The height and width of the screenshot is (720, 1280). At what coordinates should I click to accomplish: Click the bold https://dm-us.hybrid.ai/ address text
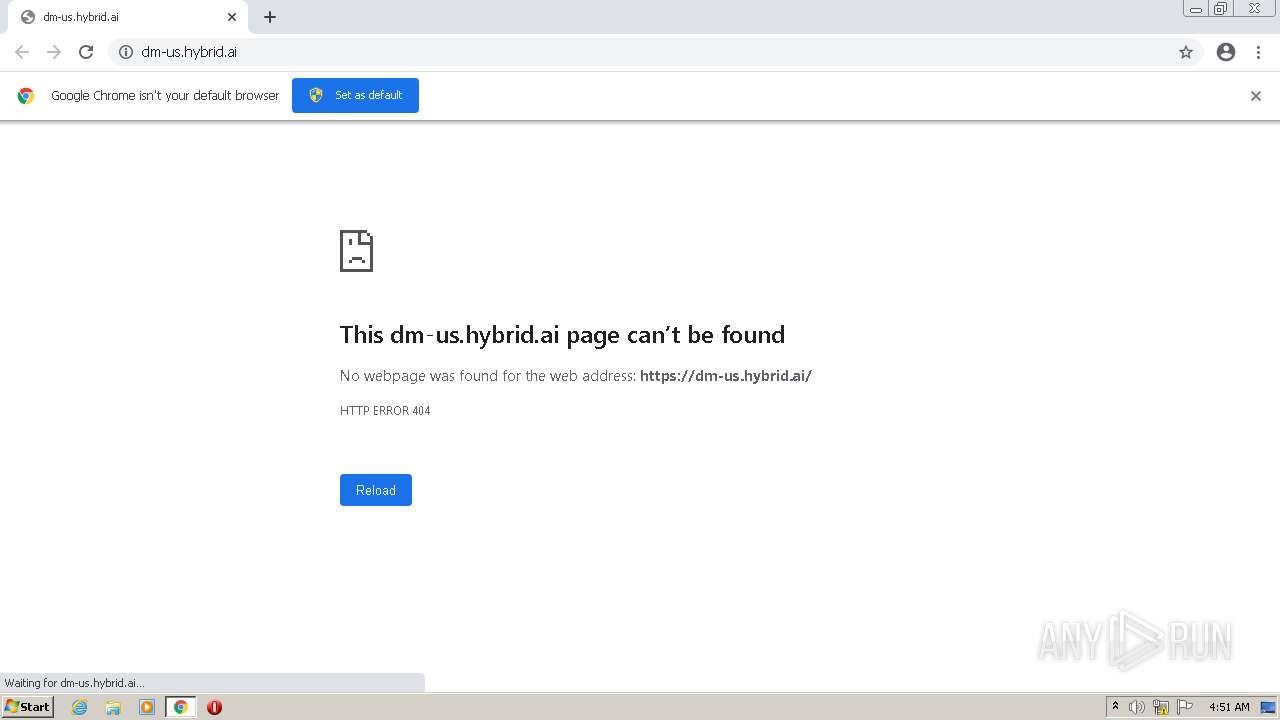click(x=726, y=376)
